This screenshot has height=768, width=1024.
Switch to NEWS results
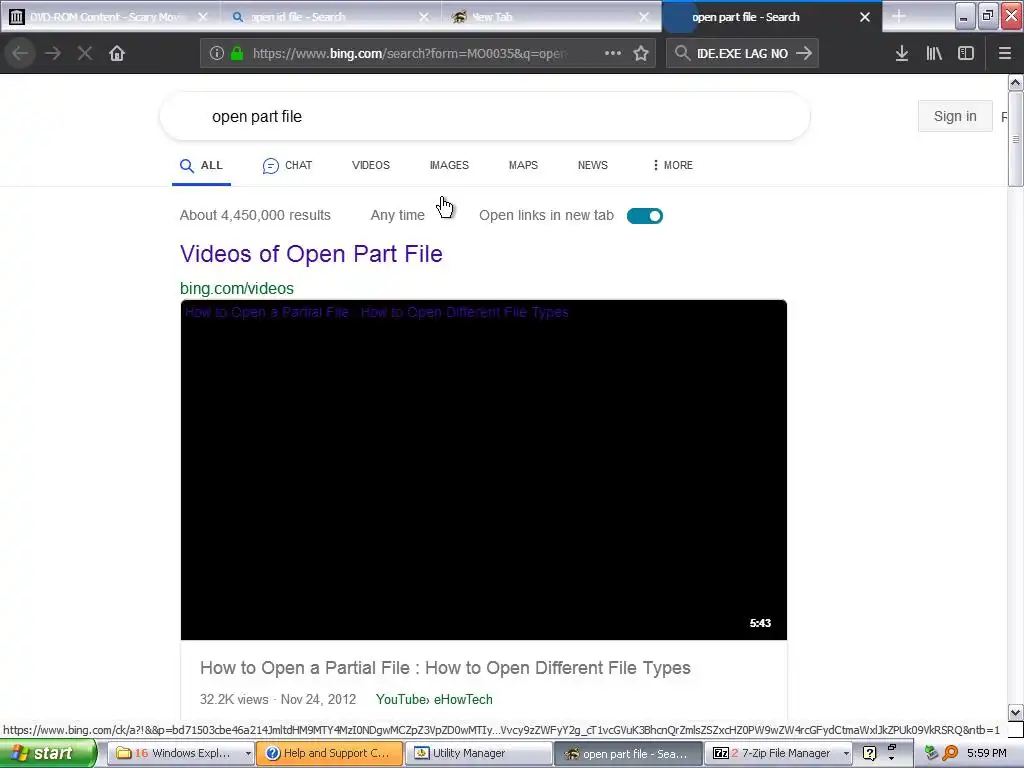pyautogui.click(x=592, y=165)
